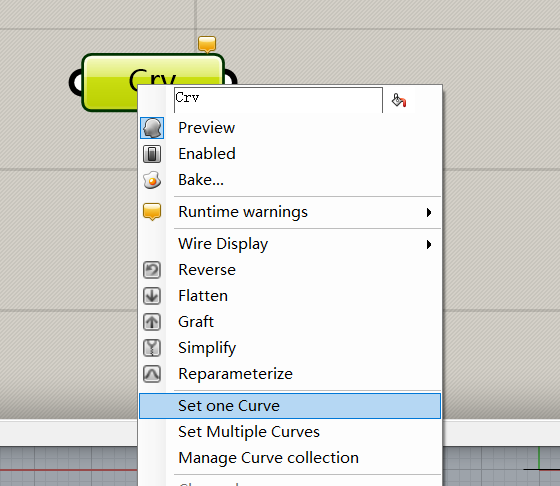This screenshot has width=560, height=486.
Task: Toggle Flatten on the parameter
Action: [290, 296]
